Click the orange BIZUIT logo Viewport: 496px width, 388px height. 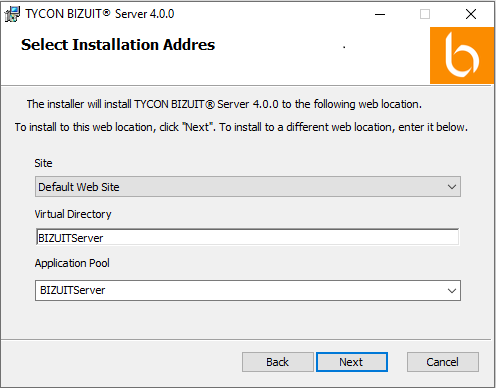tap(462, 55)
